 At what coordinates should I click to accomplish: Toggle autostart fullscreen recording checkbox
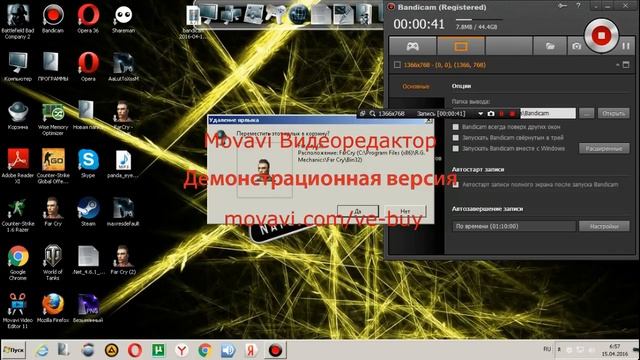tap(456, 184)
